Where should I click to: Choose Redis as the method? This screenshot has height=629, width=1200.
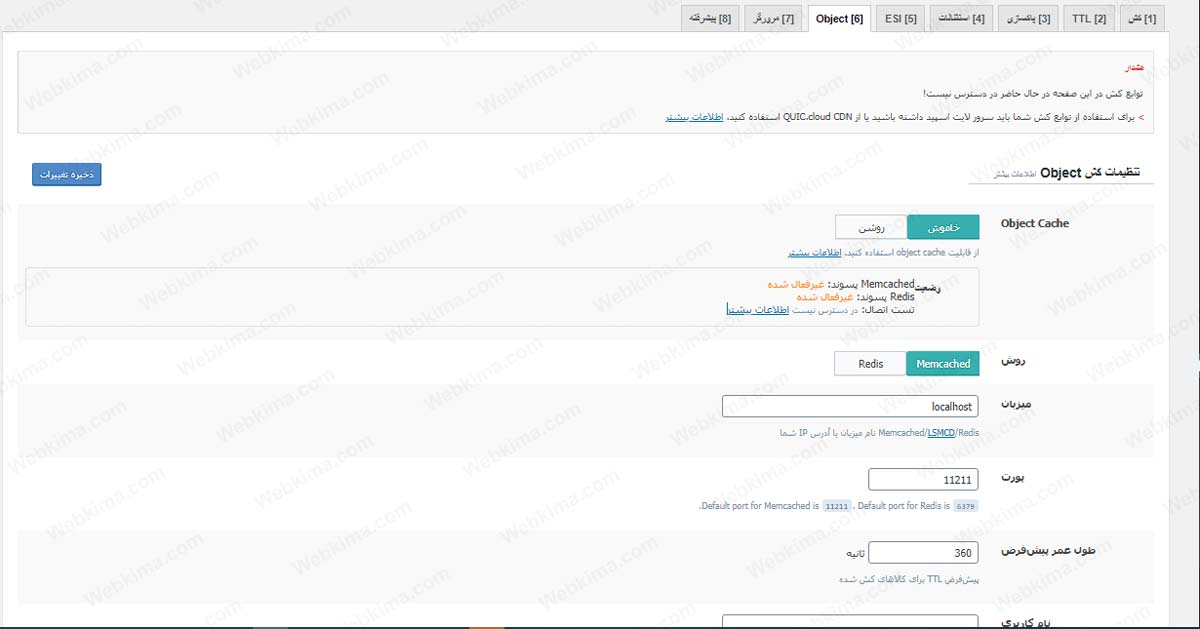[870, 364]
